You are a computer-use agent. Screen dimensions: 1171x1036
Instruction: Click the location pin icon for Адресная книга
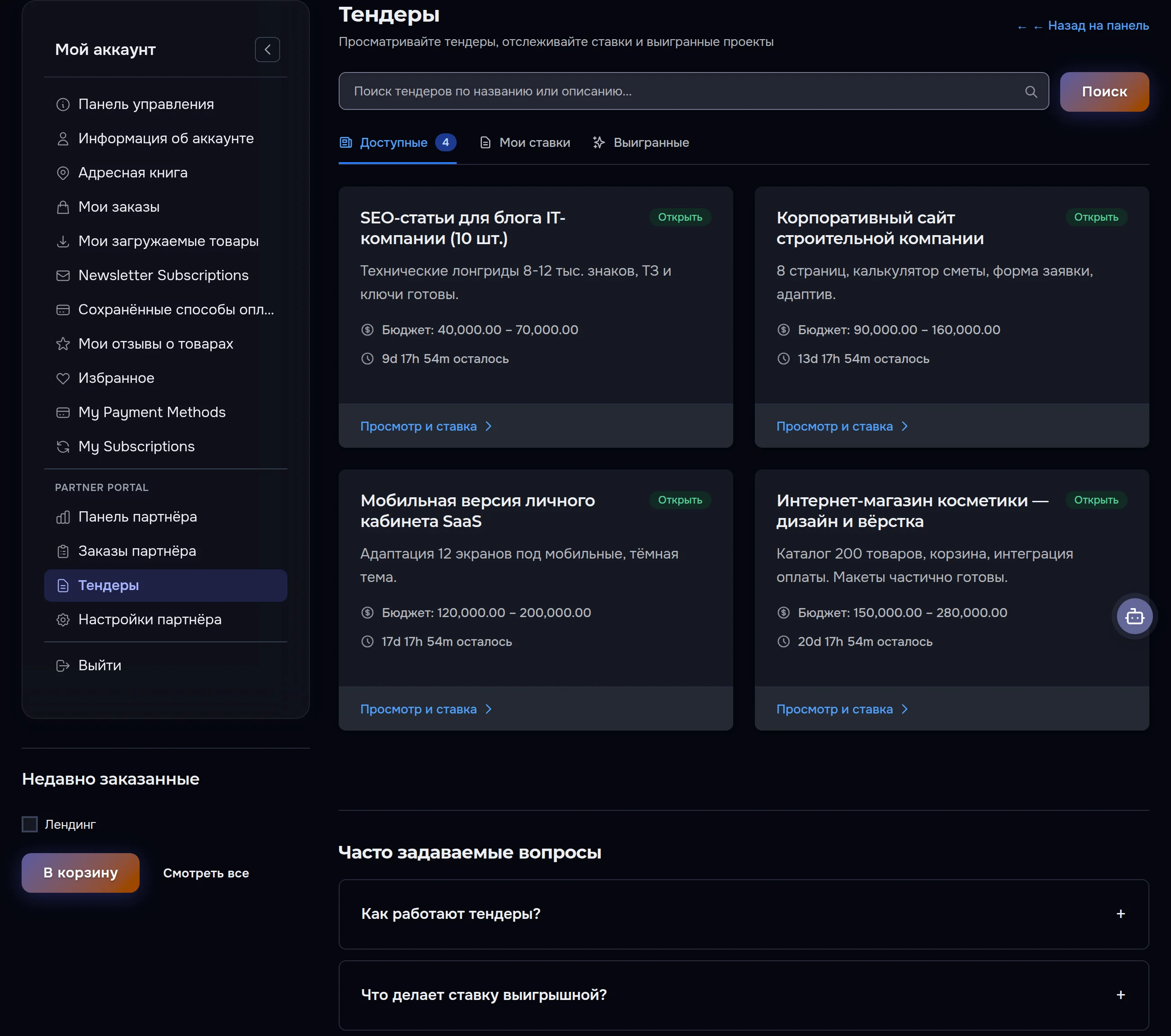click(x=63, y=173)
